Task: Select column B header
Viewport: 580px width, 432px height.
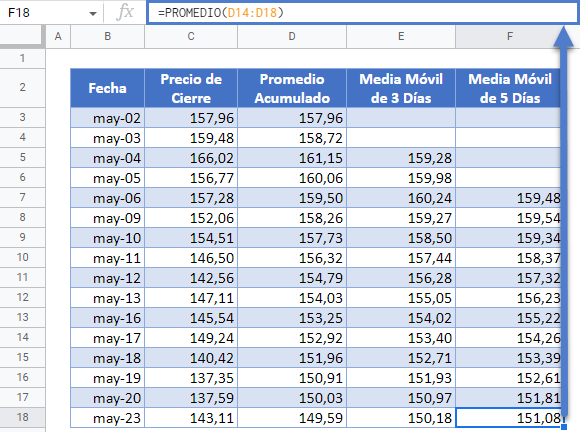Action: 107,36
